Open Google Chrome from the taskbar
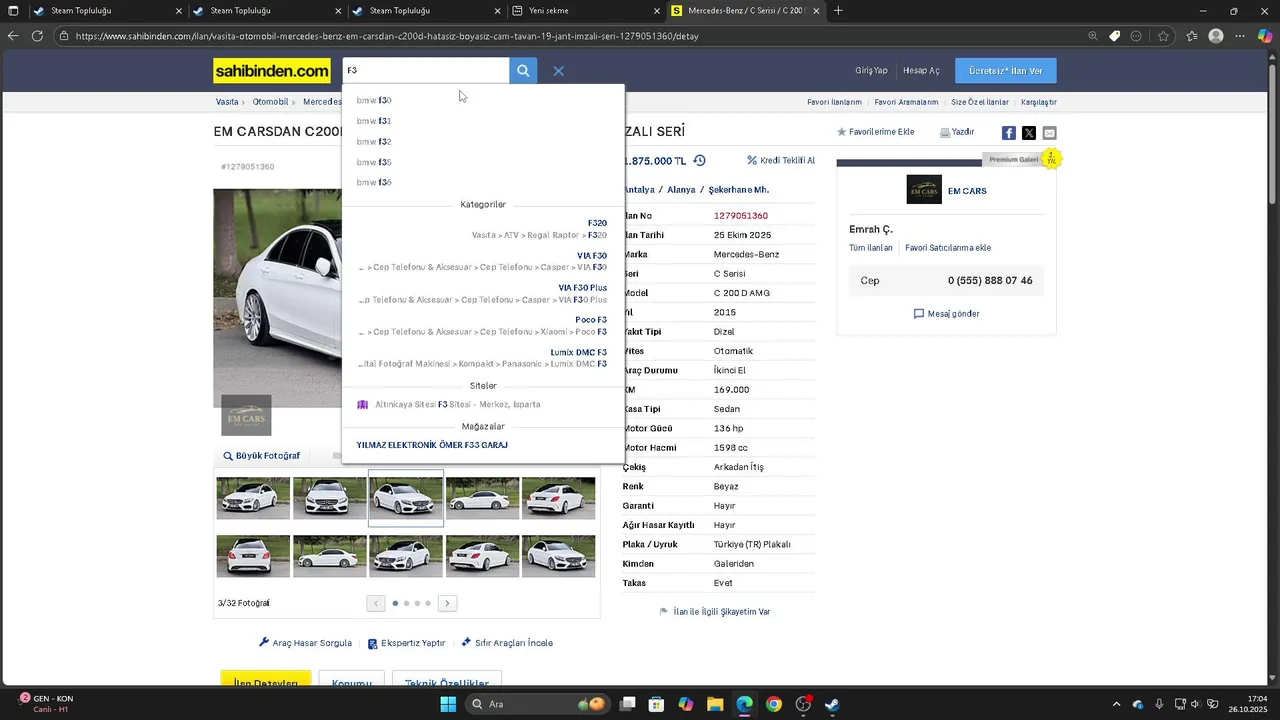This screenshot has height=720, width=1280. (x=774, y=704)
